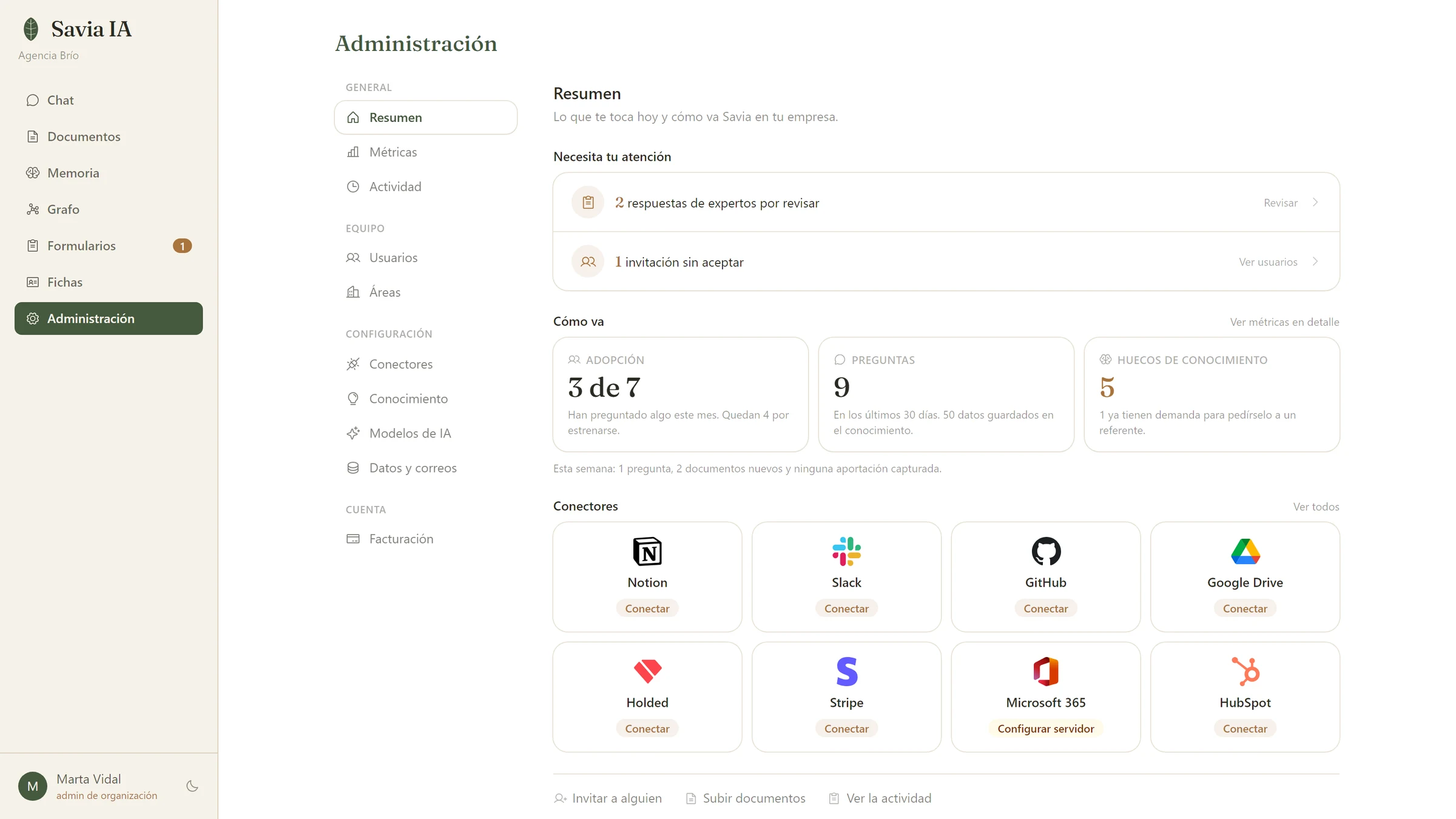Open Conectores configuration page

[x=426, y=365]
